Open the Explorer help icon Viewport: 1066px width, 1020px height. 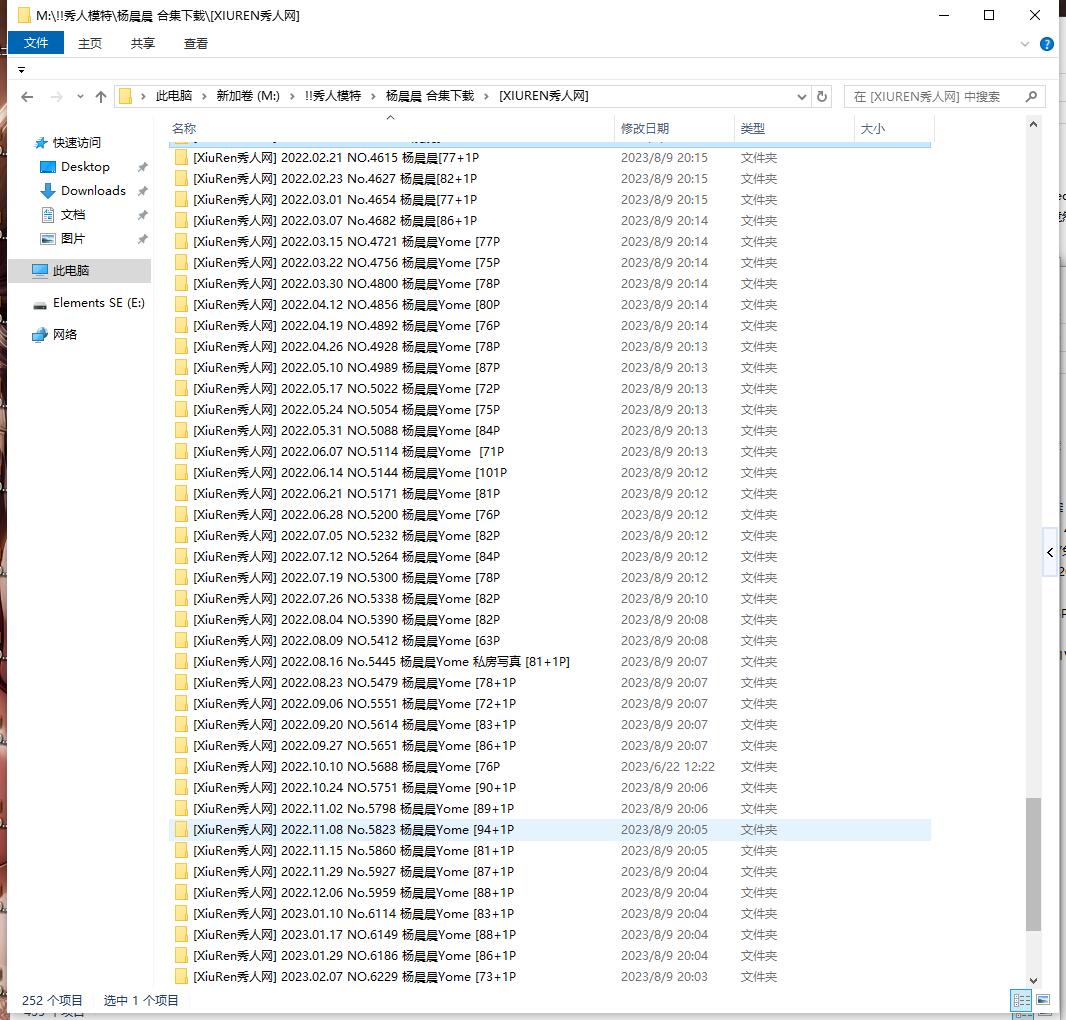[1047, 44]
